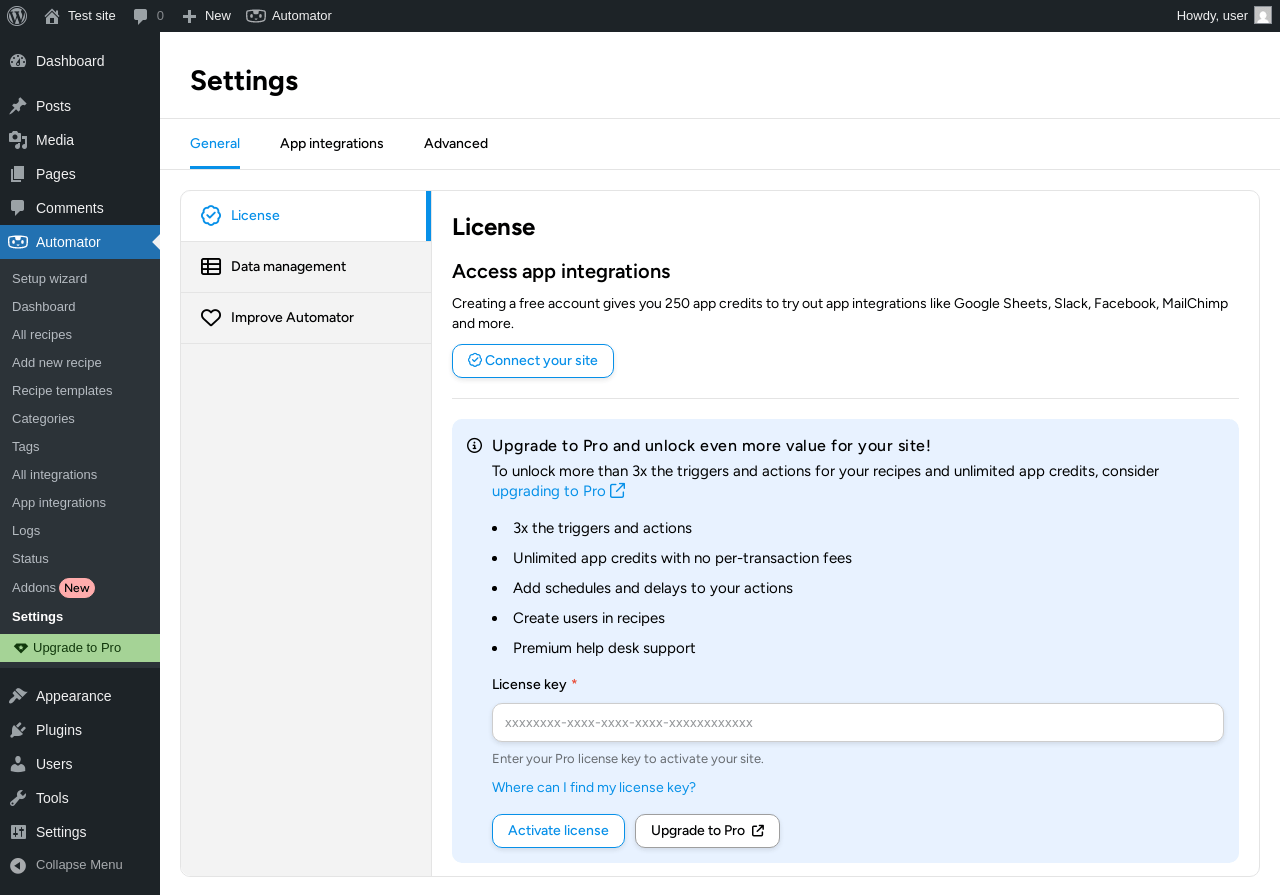1280x895 pixels.
Task: Switch to the Advanced tab
Action: coord(456,143)
